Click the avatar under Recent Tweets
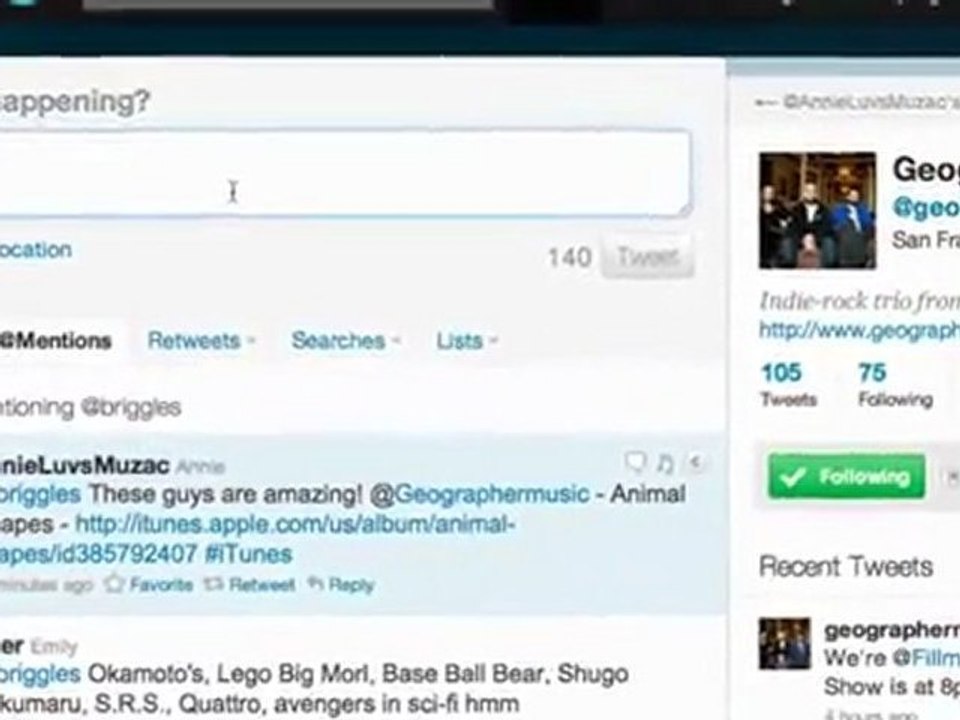The image size is (960, 720). (x=784, y=643)
